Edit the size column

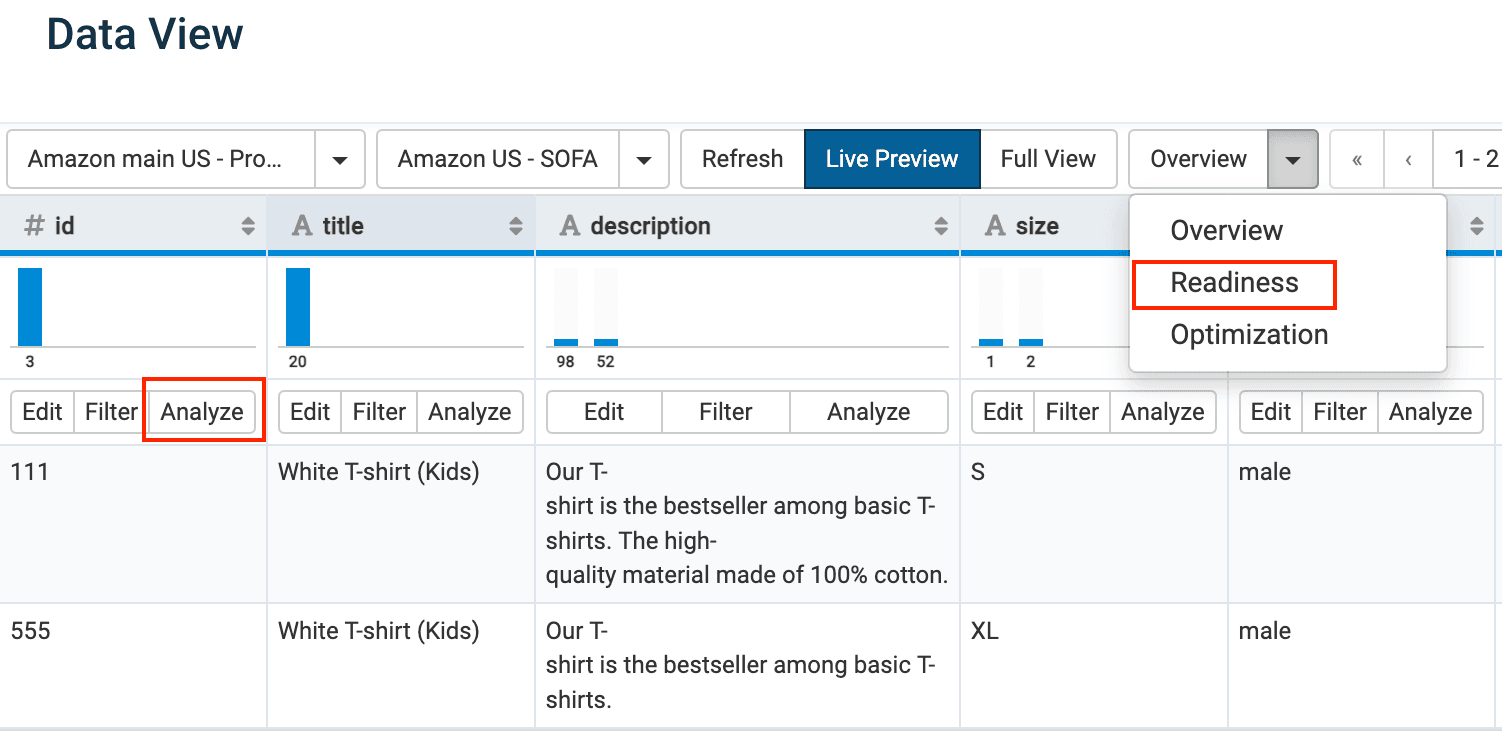[x=1003, y=412]
